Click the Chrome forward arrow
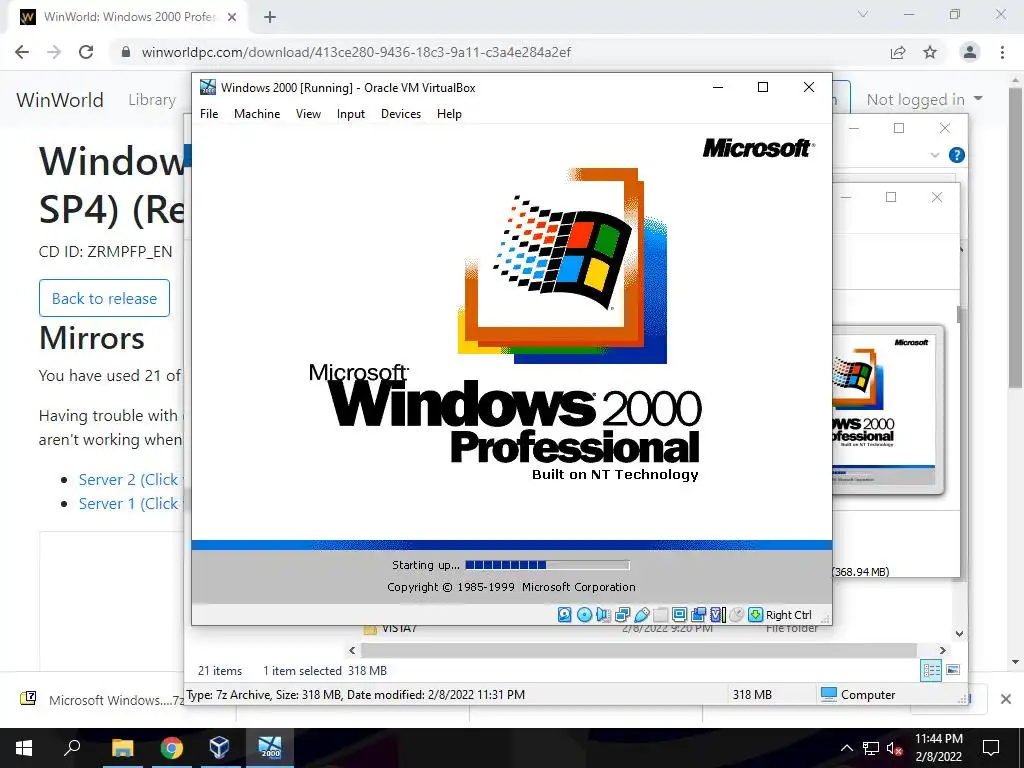Image resolution: width=1024 pixels, height=768 pixels. coord(54,52)
